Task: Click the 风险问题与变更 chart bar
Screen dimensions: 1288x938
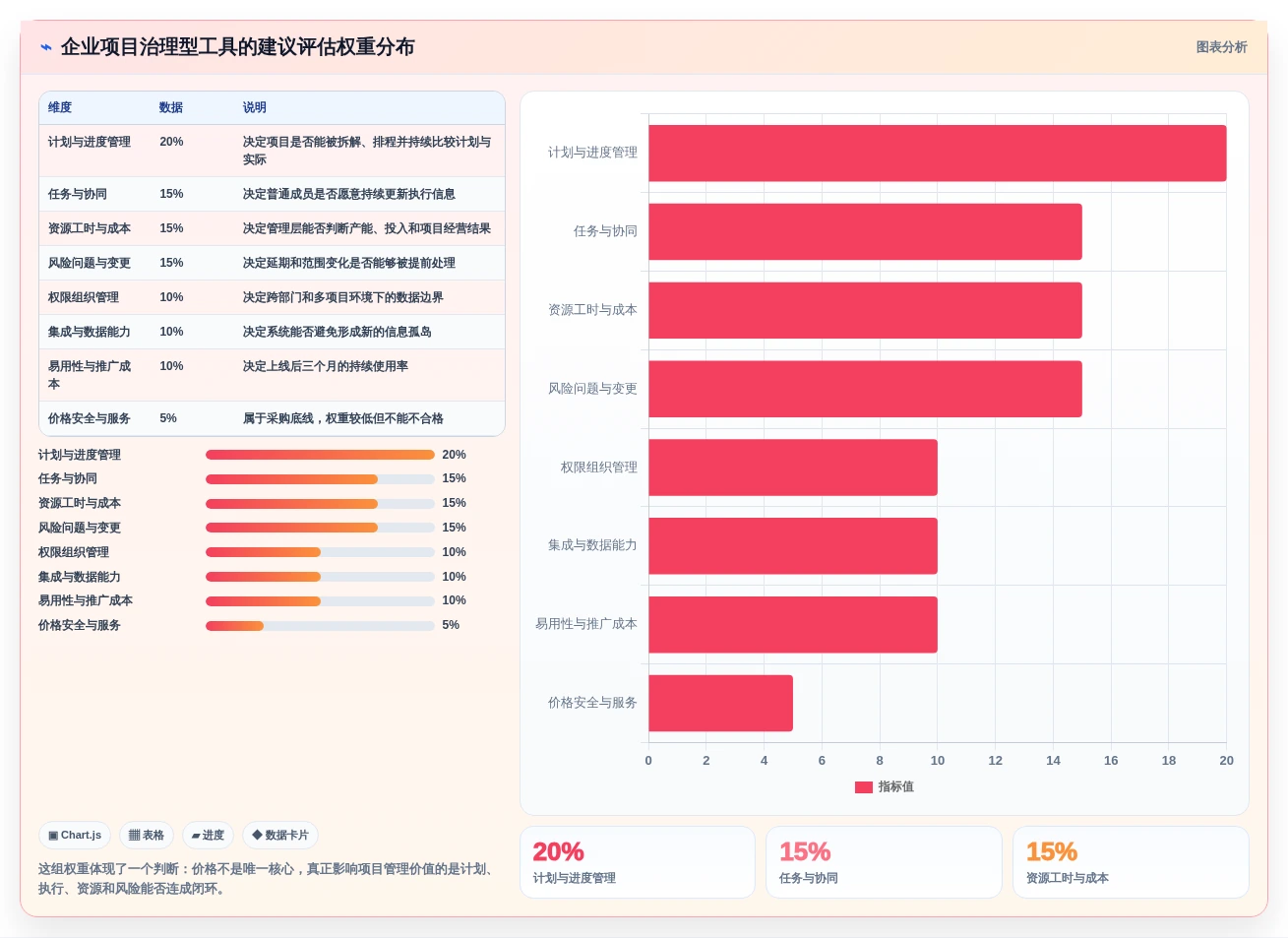Action: tap(865, 389)
